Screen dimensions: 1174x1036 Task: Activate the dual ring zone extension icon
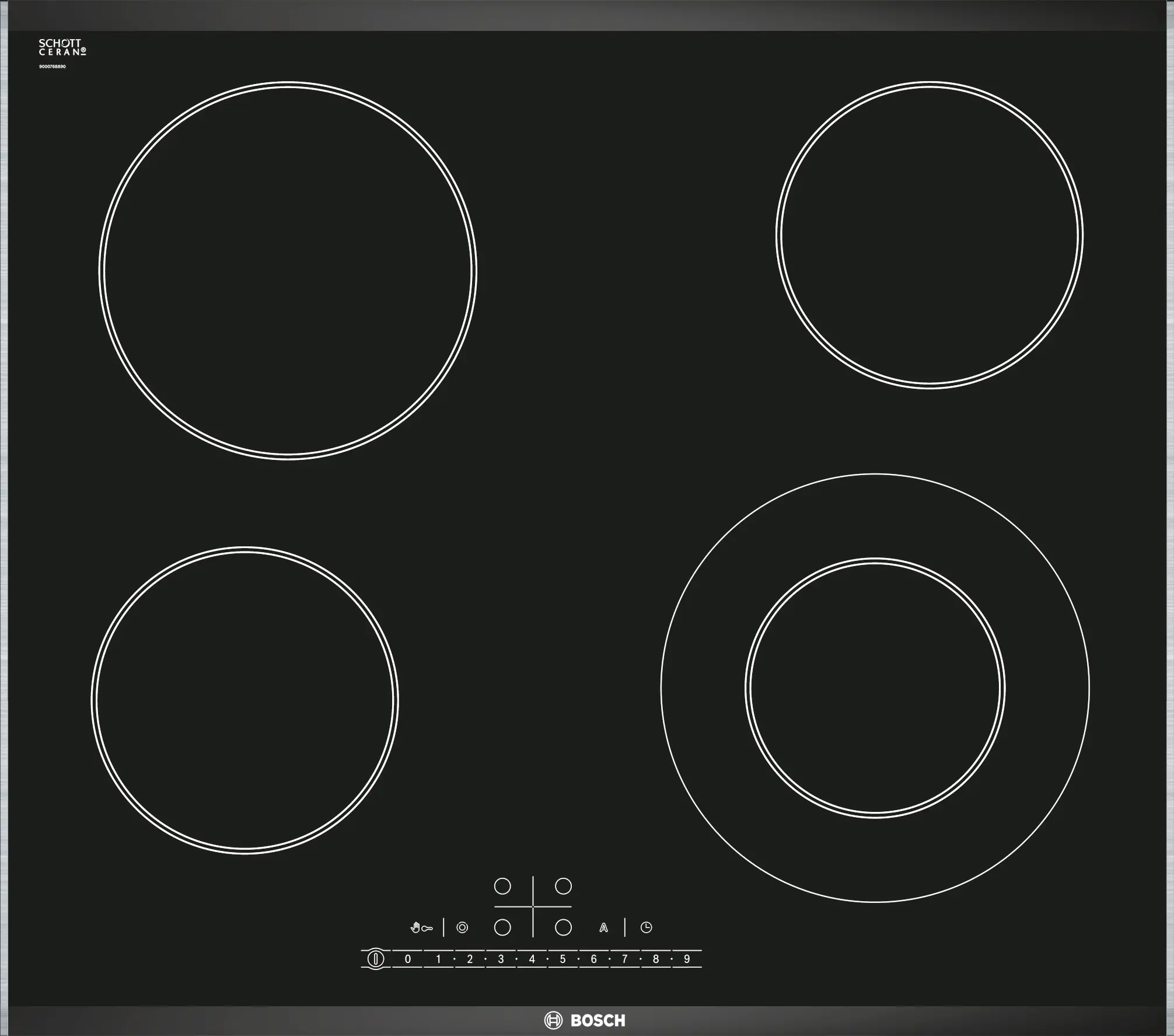click(462, 927)
